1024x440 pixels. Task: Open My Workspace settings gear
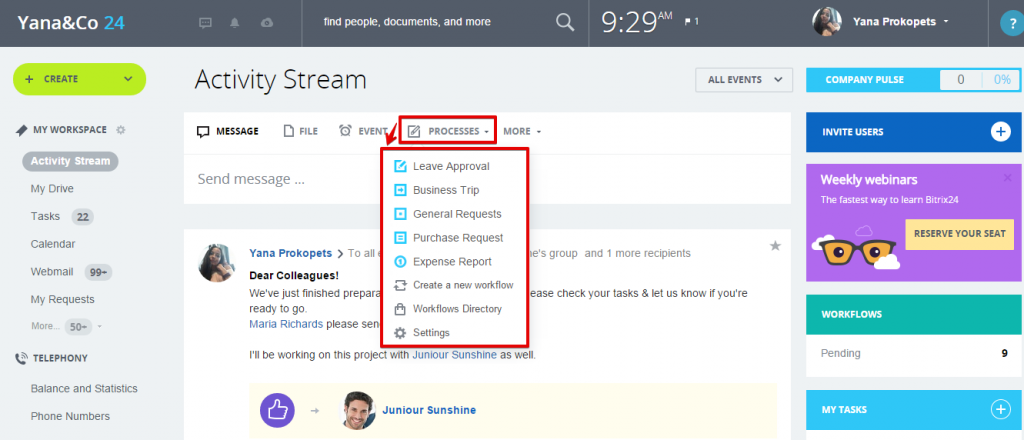pyautogui.click(x=120, y=130)
